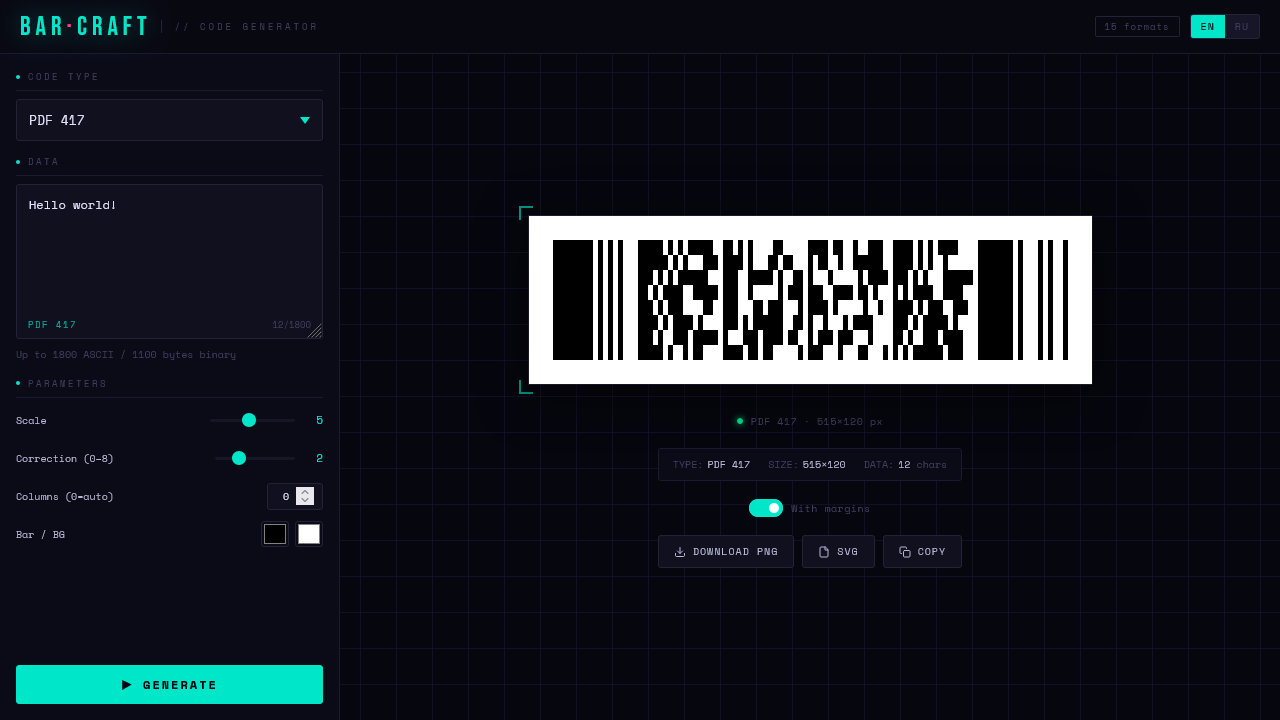Adjust the Correction level slider handle
The width and height of the screenshot is (1280, 720).
(x=239, y=458)
